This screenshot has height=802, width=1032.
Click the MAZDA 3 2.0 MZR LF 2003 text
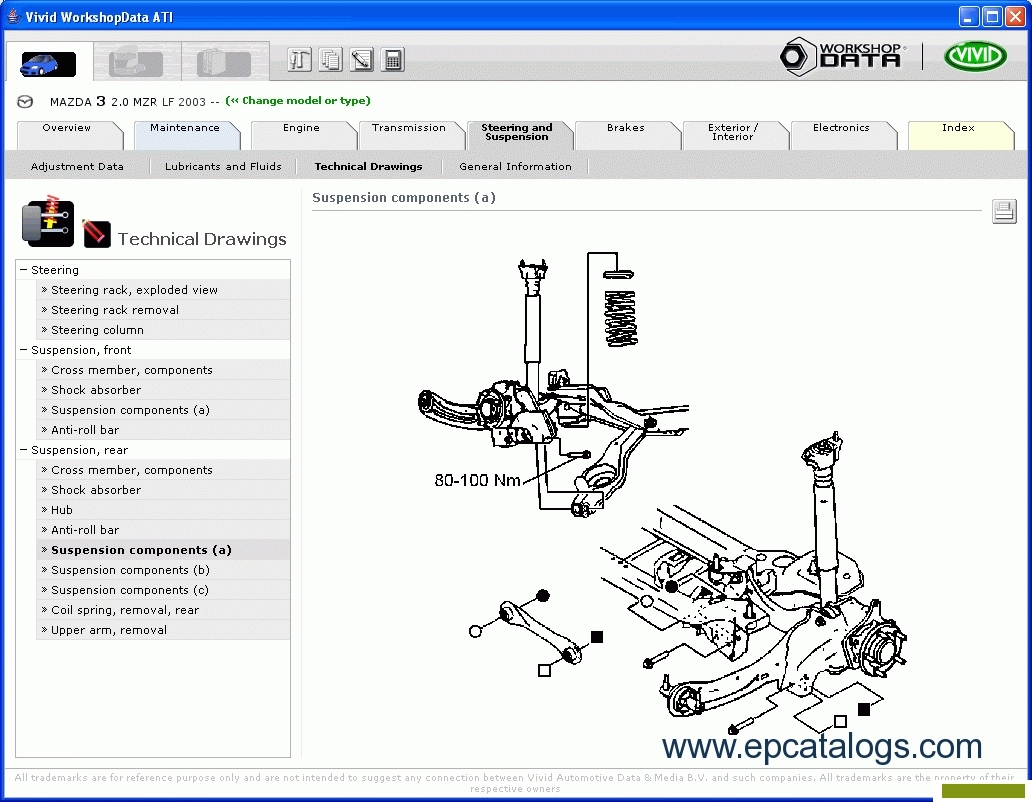click(x=128, y=101)
